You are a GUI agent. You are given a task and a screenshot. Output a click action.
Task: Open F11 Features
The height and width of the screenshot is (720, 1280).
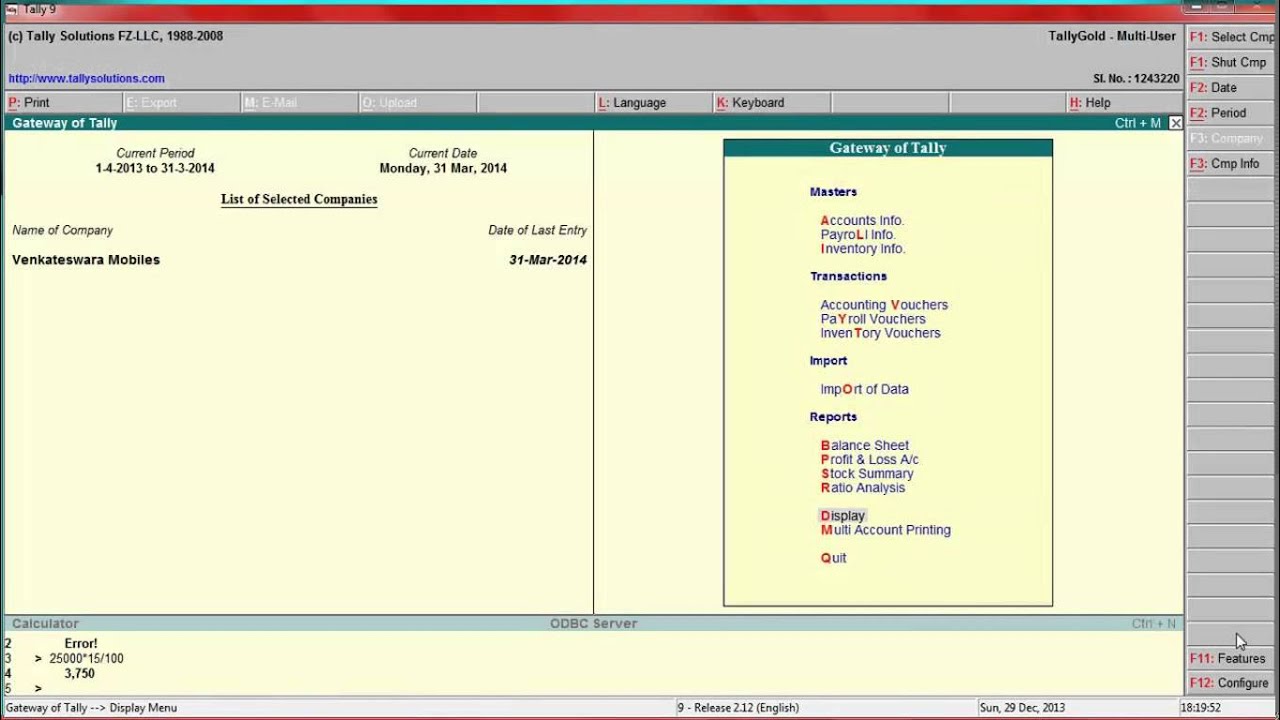pos(1232,659)
